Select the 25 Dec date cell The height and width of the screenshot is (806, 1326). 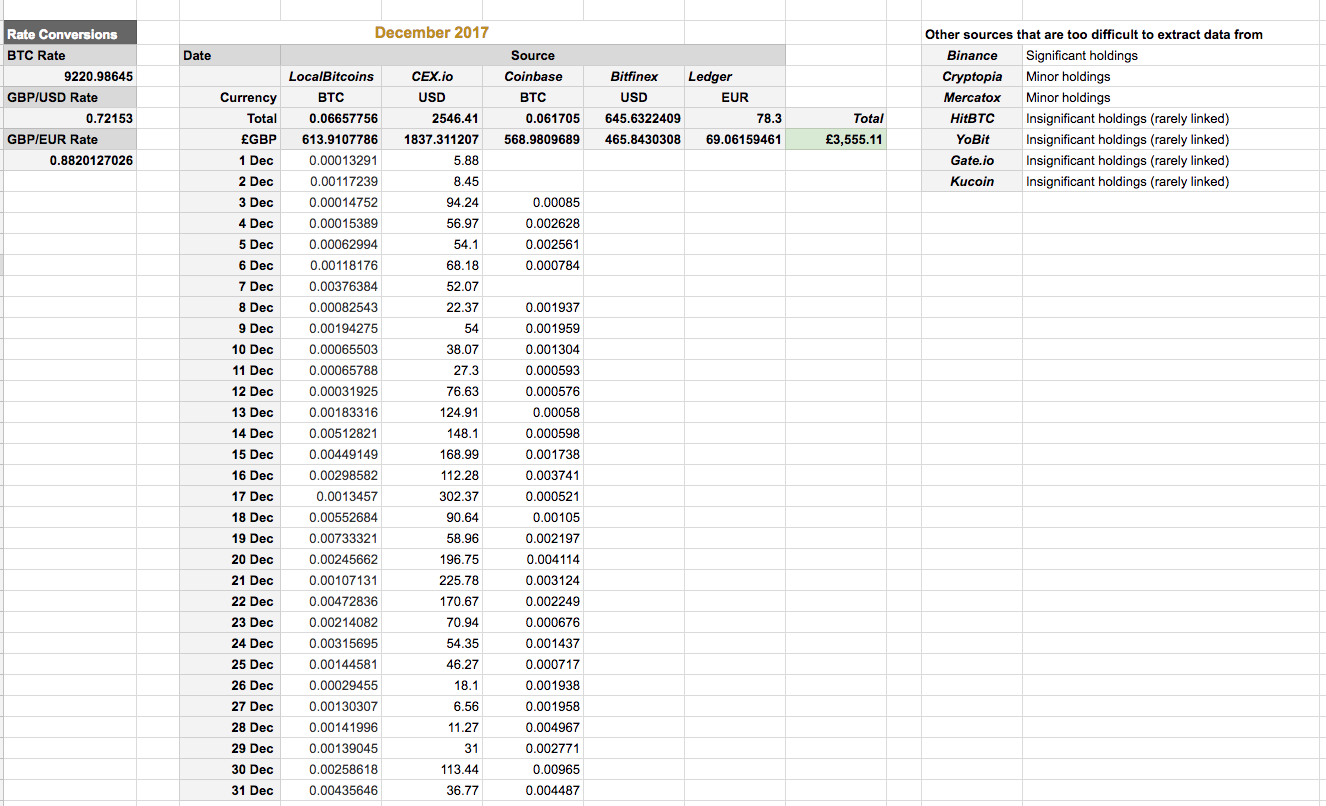(230, 664)
